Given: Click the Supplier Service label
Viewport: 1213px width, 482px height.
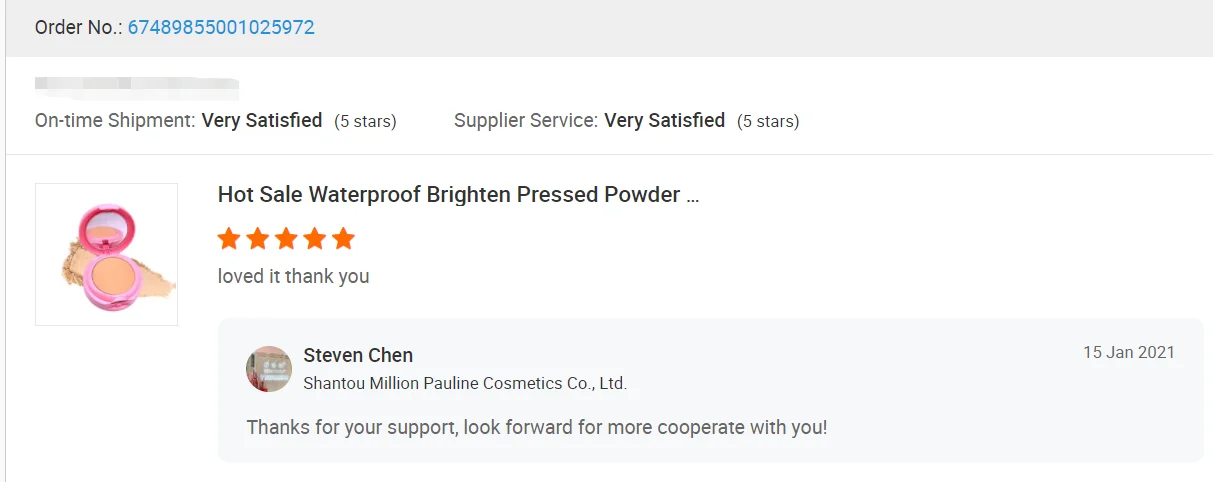Looking at the screenshot, I should (525, 121).
